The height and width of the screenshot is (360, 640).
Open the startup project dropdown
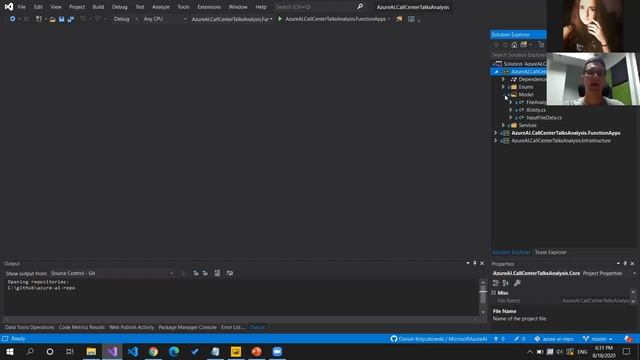[x=232, y=19]
